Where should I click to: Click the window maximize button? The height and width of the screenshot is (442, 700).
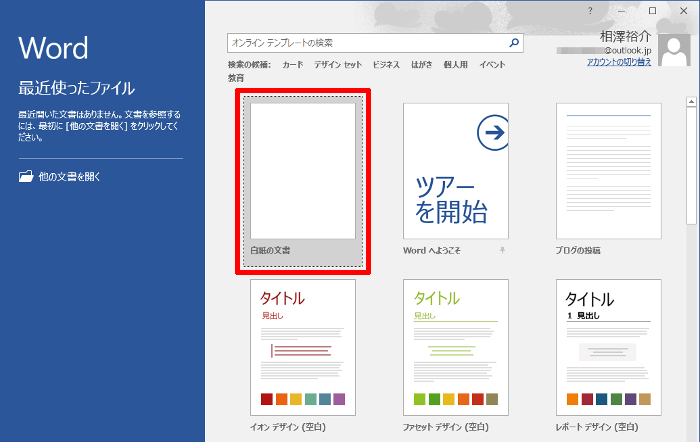click(652, 11)
